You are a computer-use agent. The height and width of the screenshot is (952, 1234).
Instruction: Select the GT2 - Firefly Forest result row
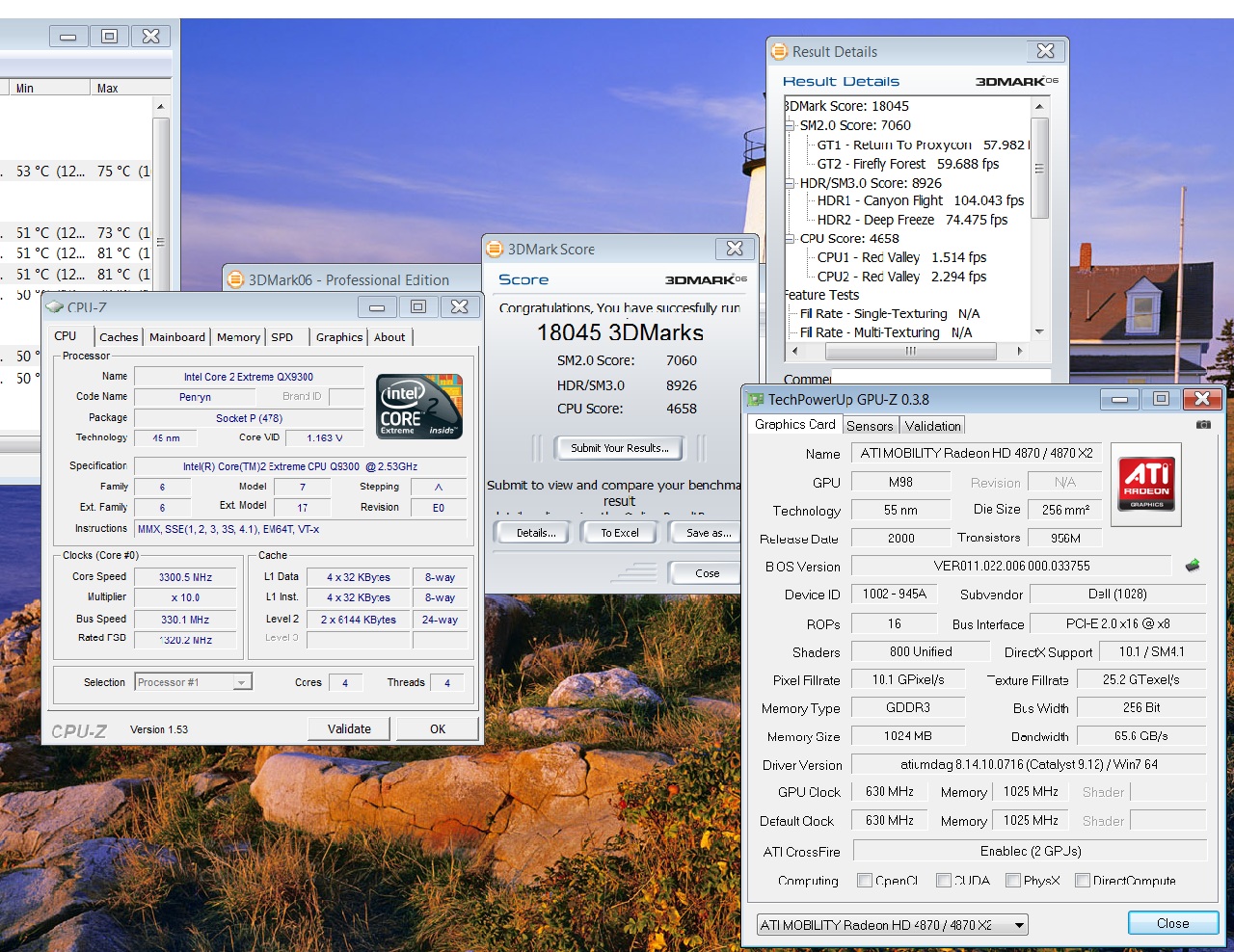pos(907,164)
